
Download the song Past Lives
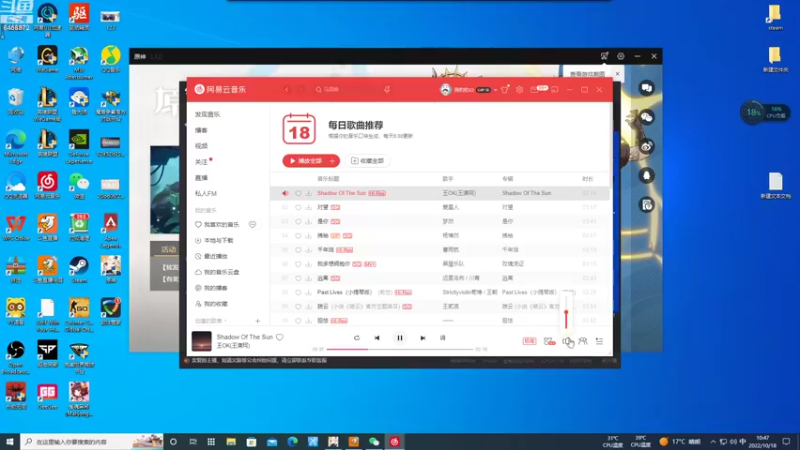[308, 292]
